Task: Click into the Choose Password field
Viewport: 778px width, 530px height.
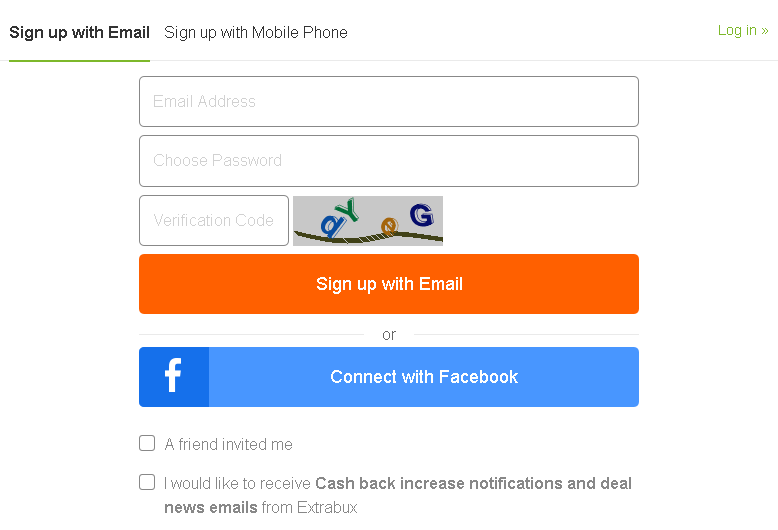Action: point(388,160)
